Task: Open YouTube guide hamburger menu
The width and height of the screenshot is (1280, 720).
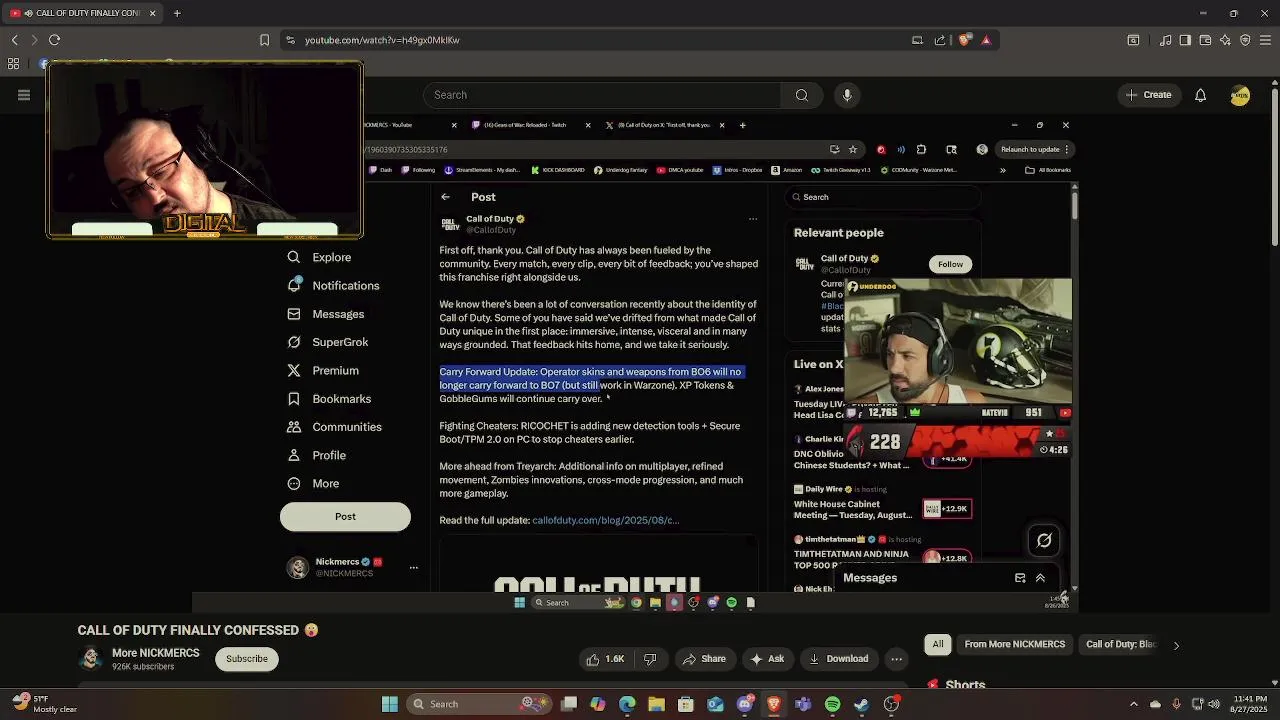Action: click(x=24, y=95)
